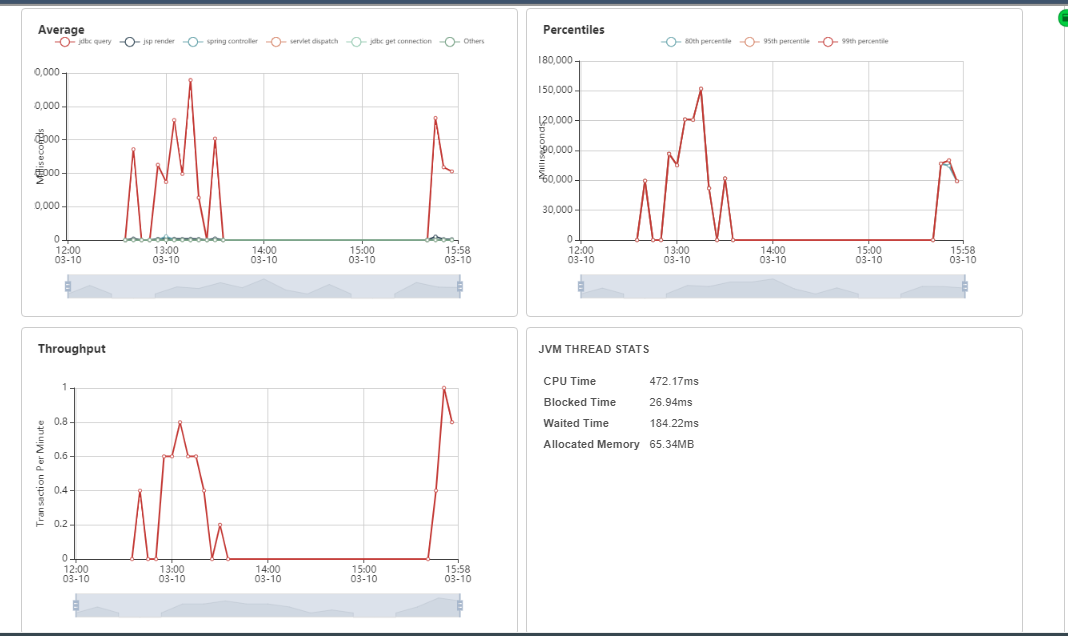Click the 99th percentile legend marker
Screen dimensions: 1068x636
point(827,41)
